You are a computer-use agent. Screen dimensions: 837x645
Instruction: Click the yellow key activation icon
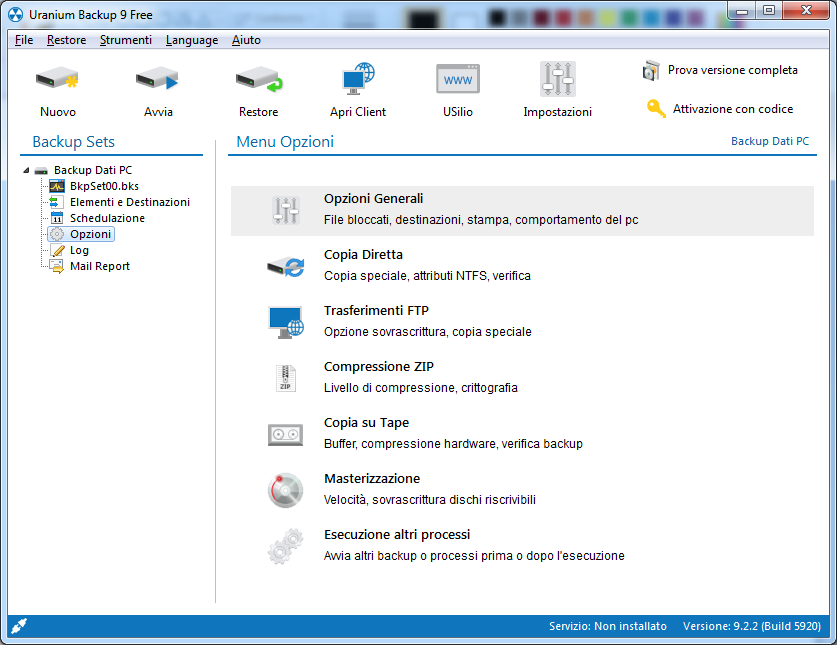656,108
